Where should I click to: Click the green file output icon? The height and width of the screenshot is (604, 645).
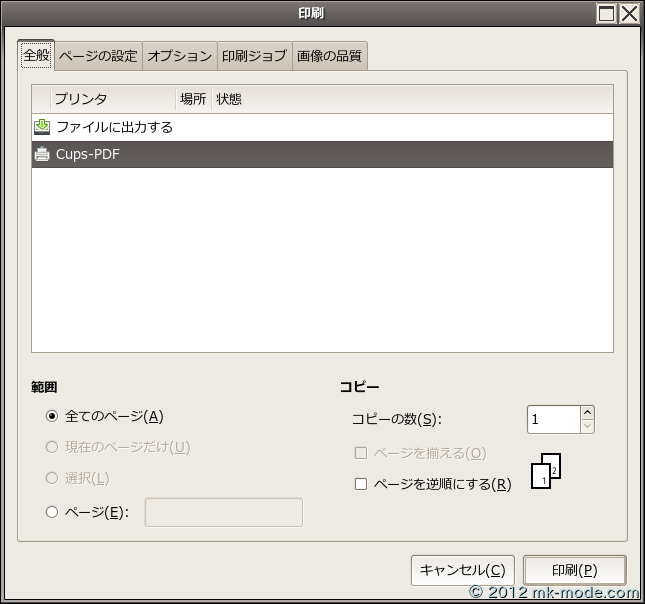pyautogui.click(x=42, y=127)
